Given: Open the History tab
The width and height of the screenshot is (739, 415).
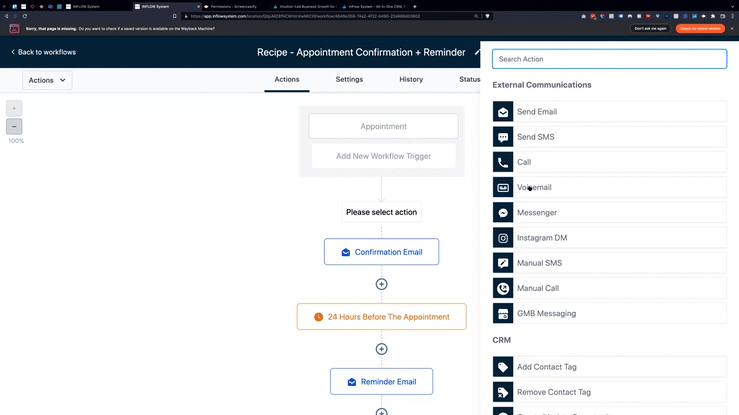Looking at the screenshot, I should 411,80.
